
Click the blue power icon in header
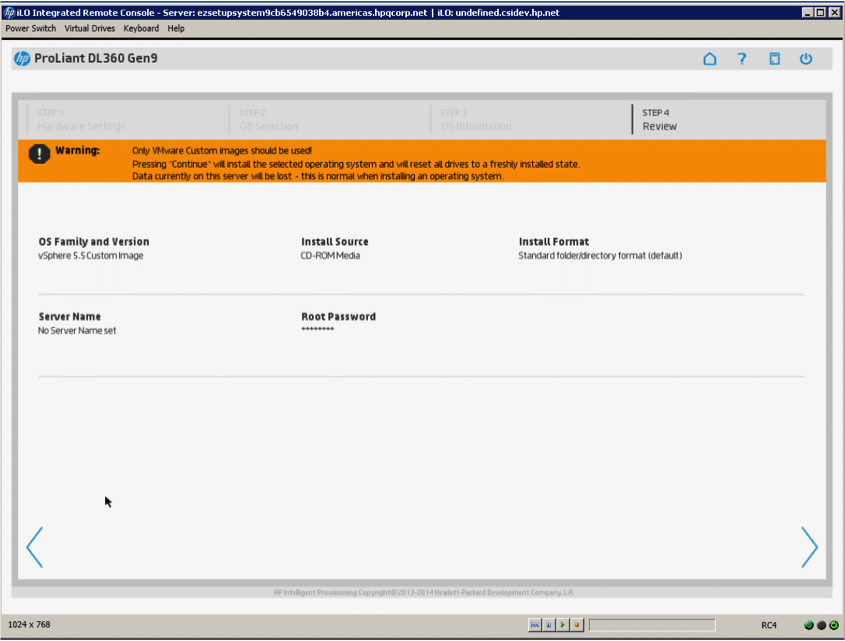(806, 59)
